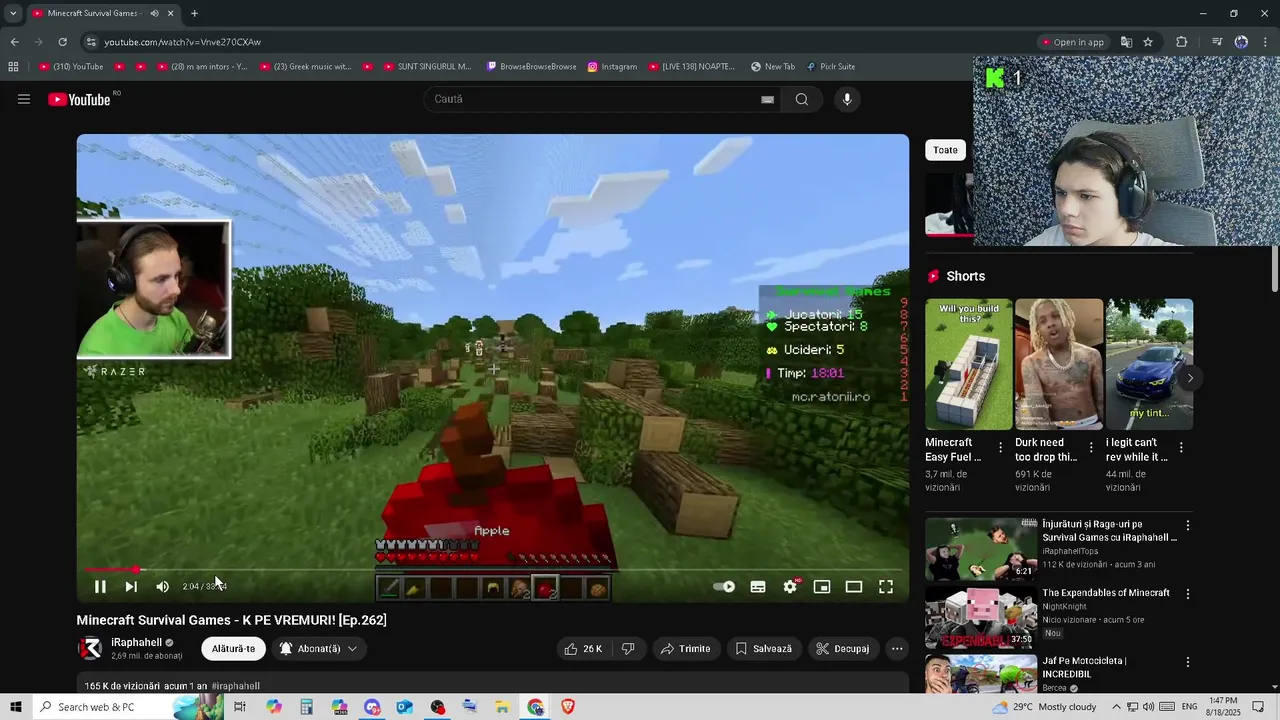Open menu for Înjurături și Rage-uri video
Viewport: 1280px width, 720px height.
(x=1188, y=525)
